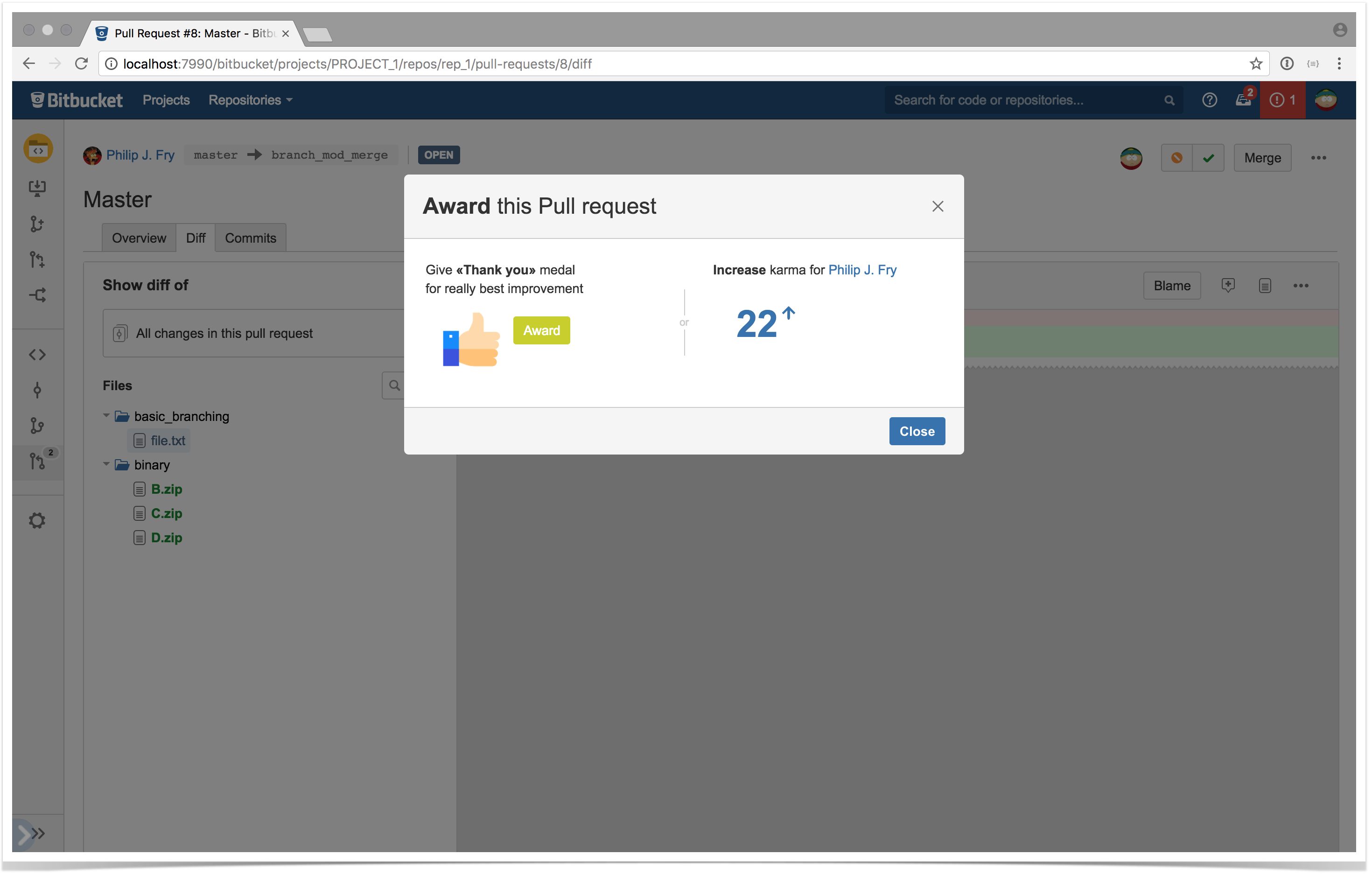Click the add file comment icon

click(1228, 286)
